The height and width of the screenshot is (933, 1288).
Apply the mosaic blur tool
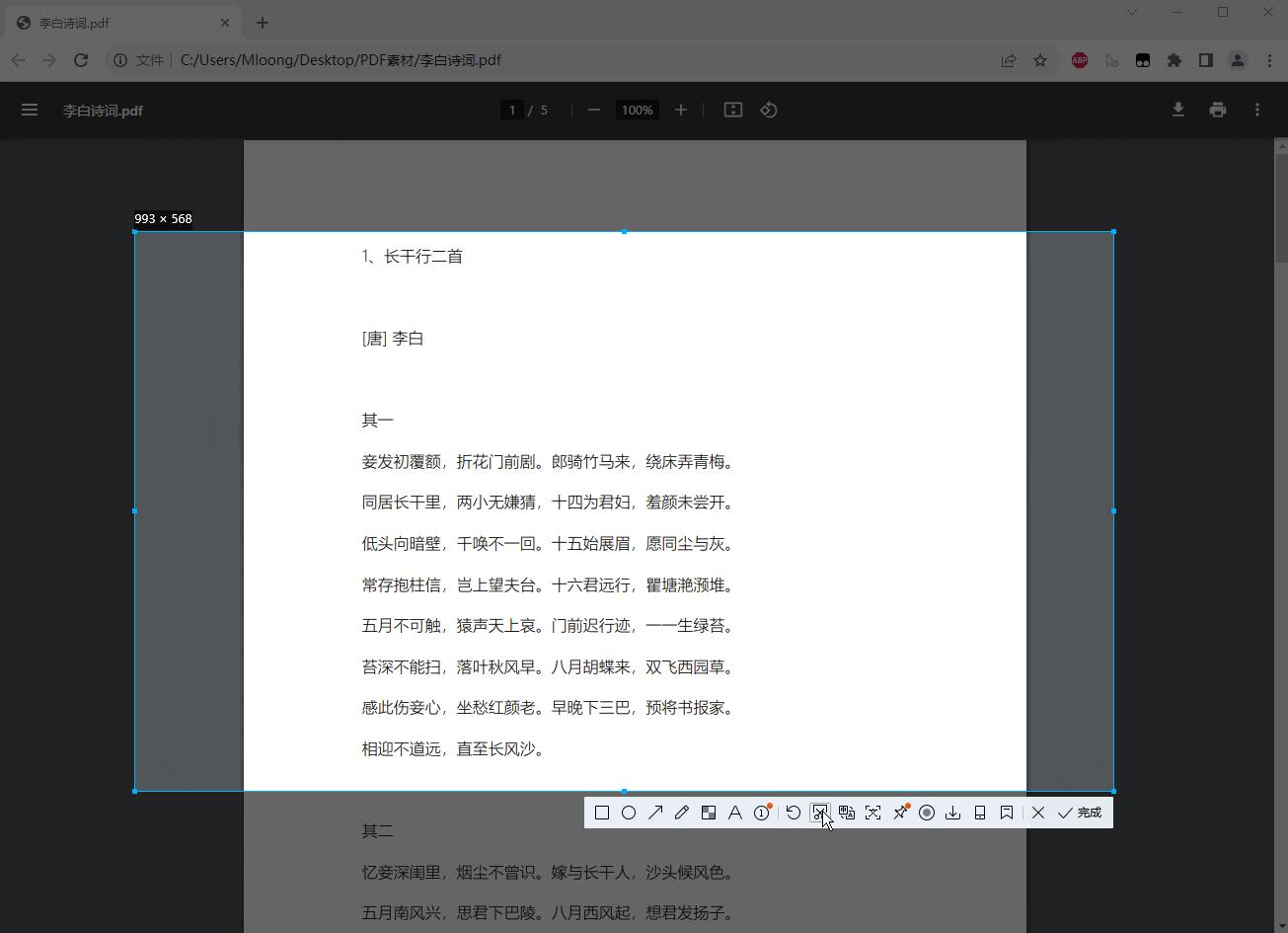709,812
